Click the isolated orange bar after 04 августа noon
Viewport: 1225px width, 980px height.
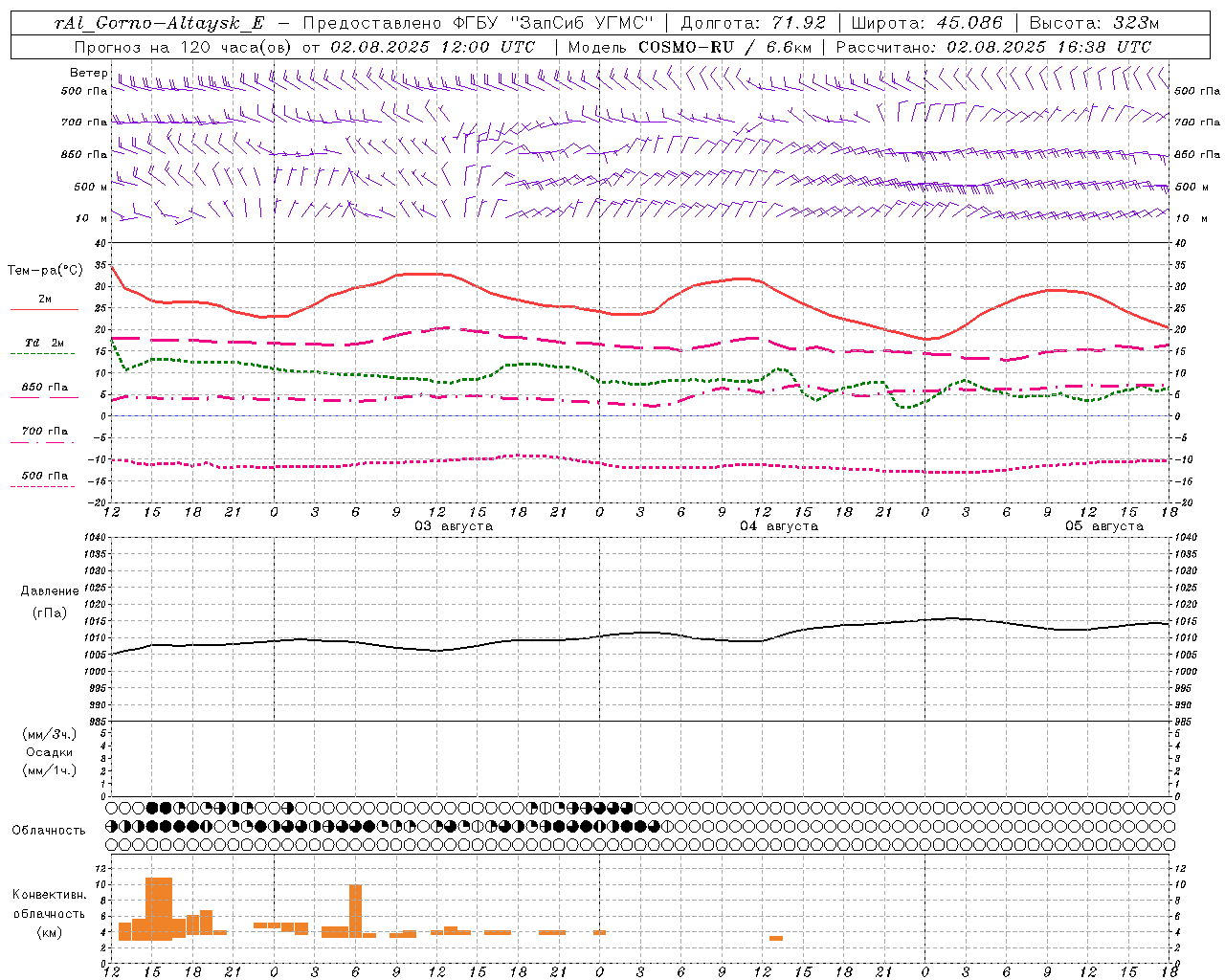776,938
